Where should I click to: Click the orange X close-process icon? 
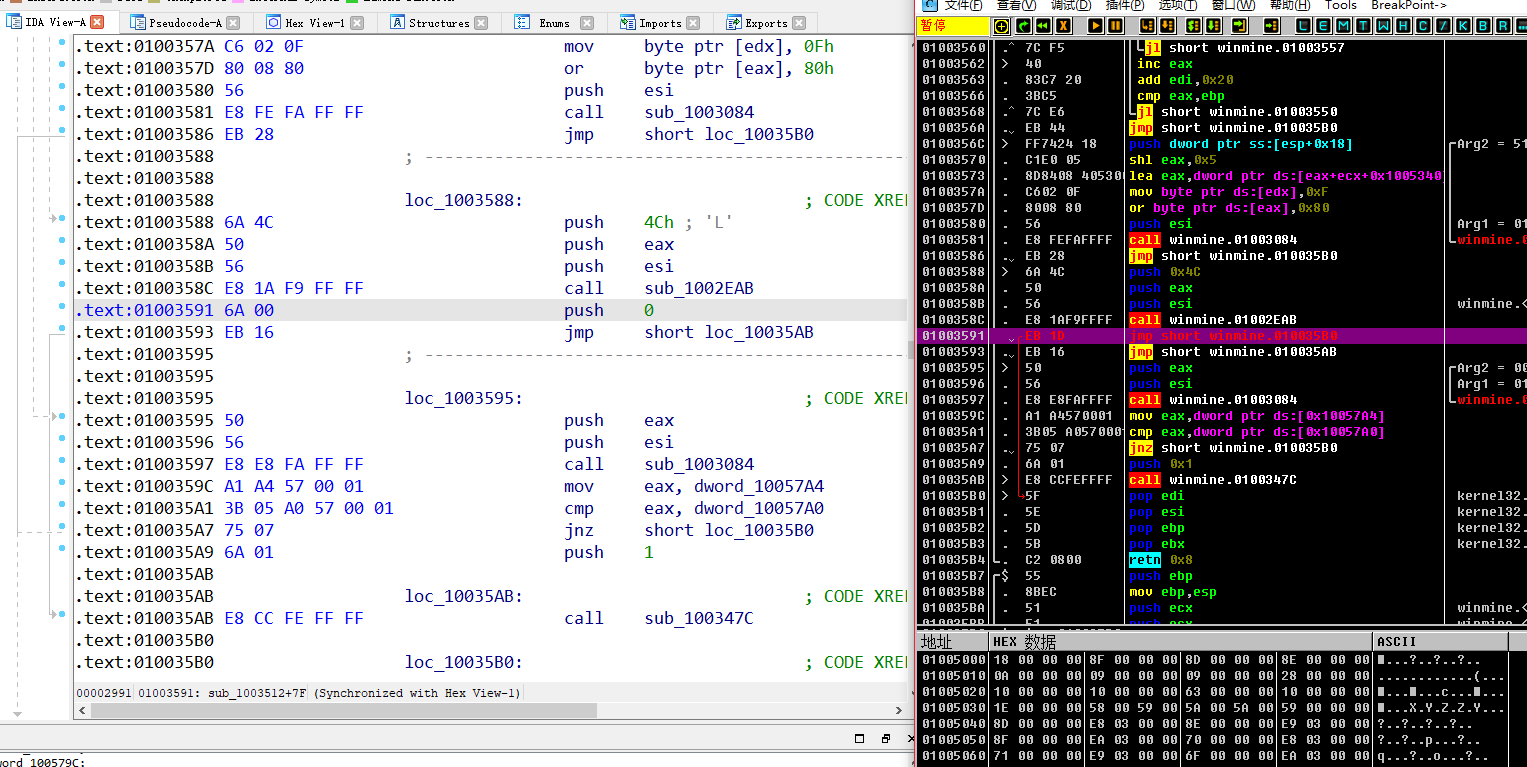coord(1064,26)
